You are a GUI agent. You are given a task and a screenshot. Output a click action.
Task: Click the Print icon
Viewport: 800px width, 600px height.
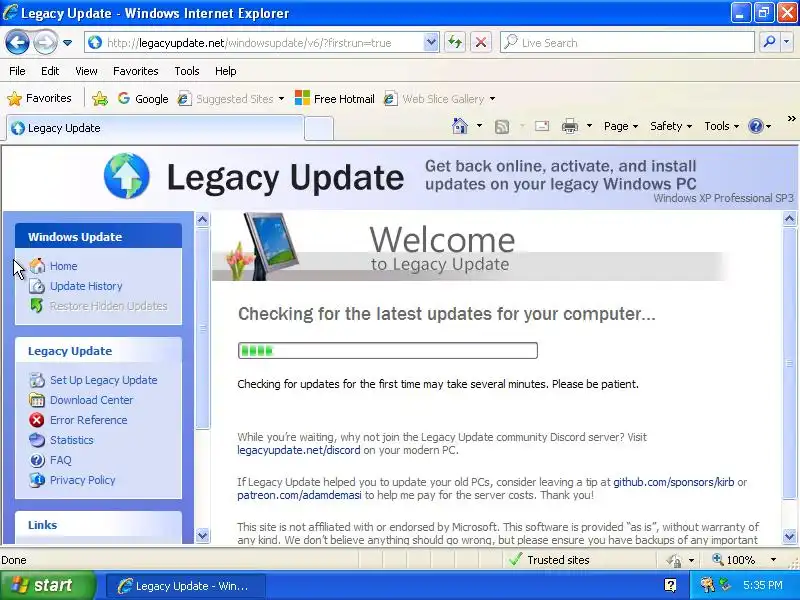coord(570,126)
